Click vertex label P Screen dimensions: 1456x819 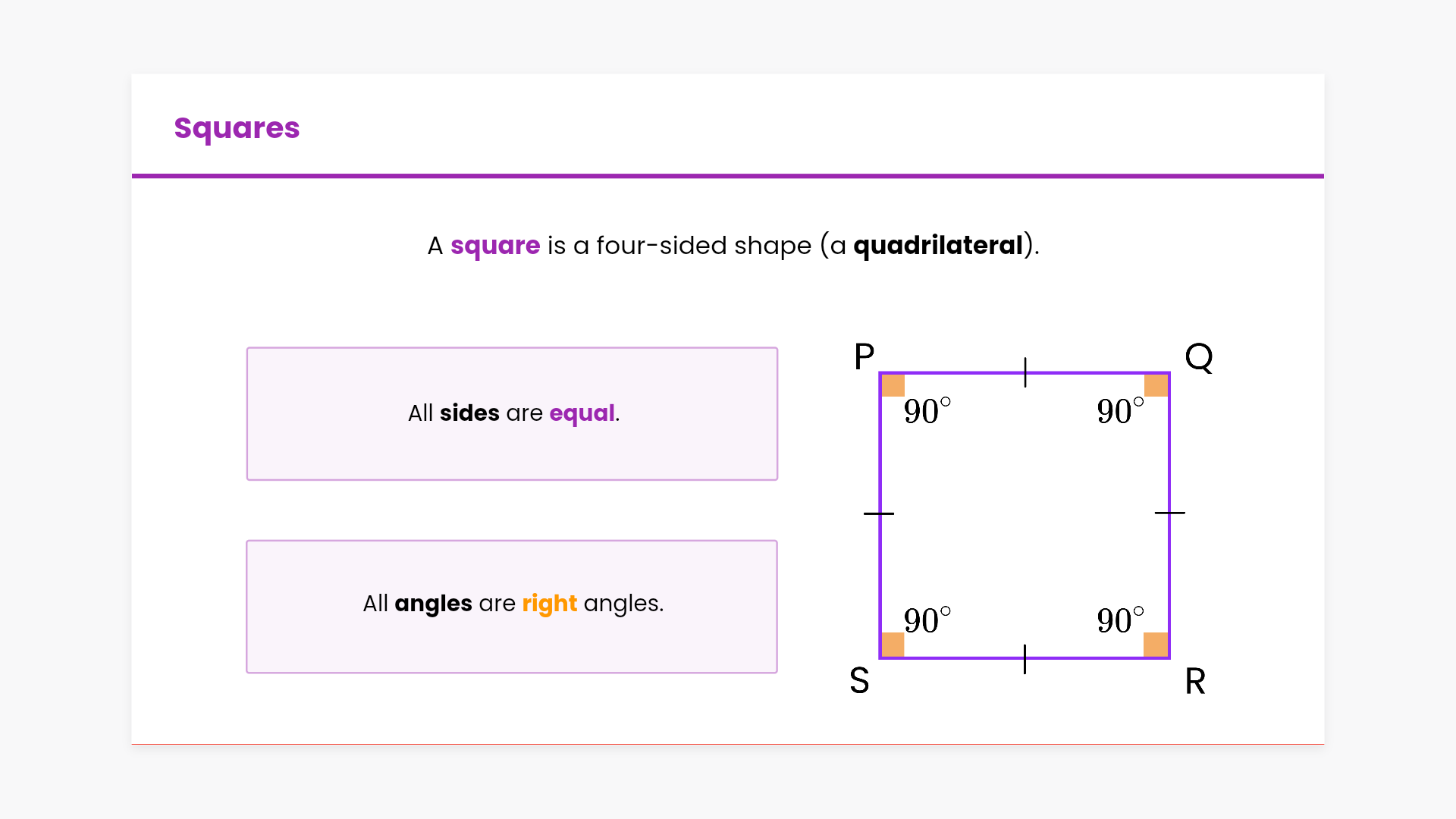[x=864, y=356]
